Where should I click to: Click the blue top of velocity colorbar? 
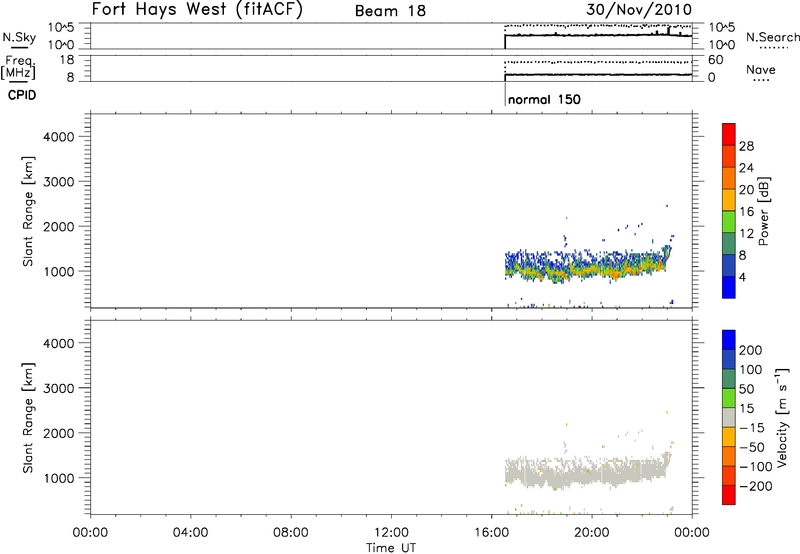click(729, 340)
